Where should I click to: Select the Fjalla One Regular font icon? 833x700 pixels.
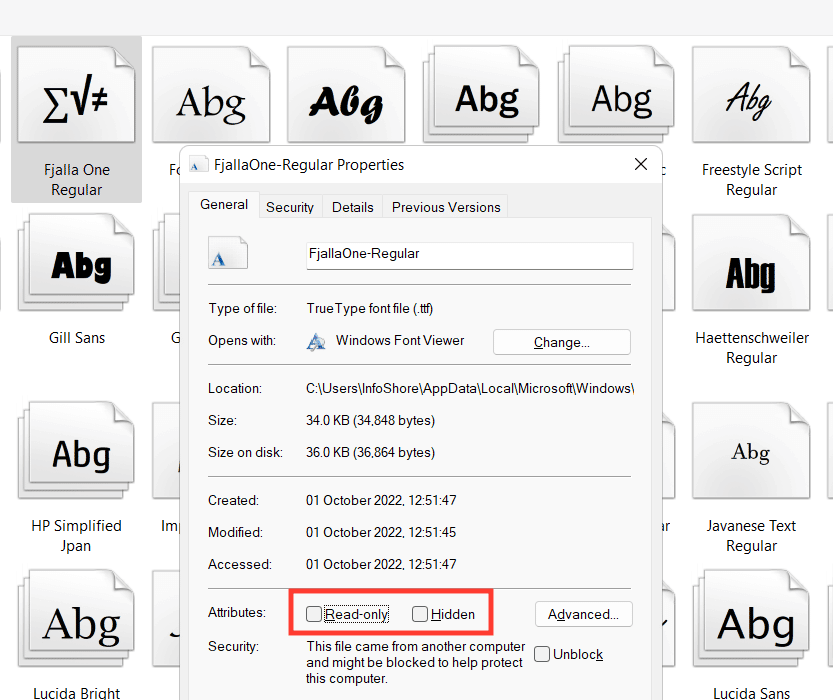(76, 100)
